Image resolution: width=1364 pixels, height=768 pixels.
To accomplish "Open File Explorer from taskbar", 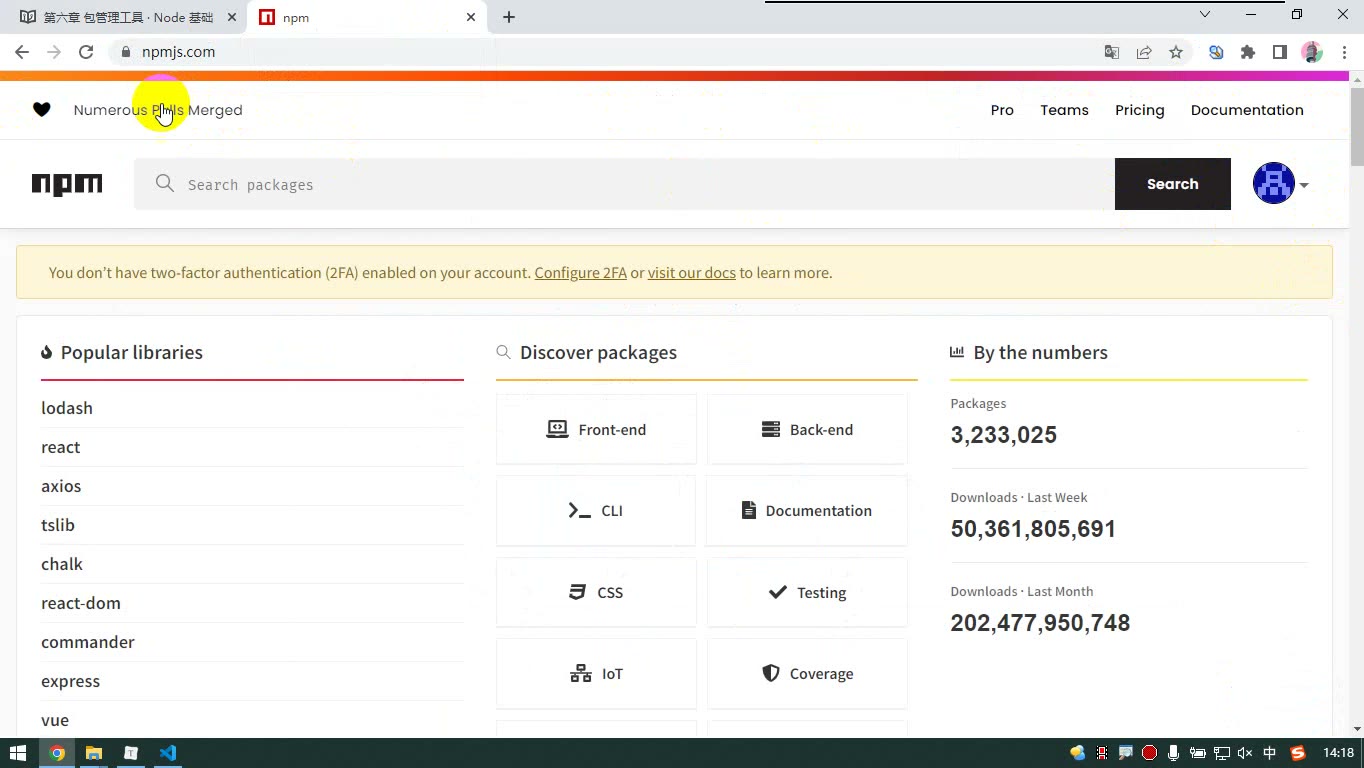I will coord(93,753).
